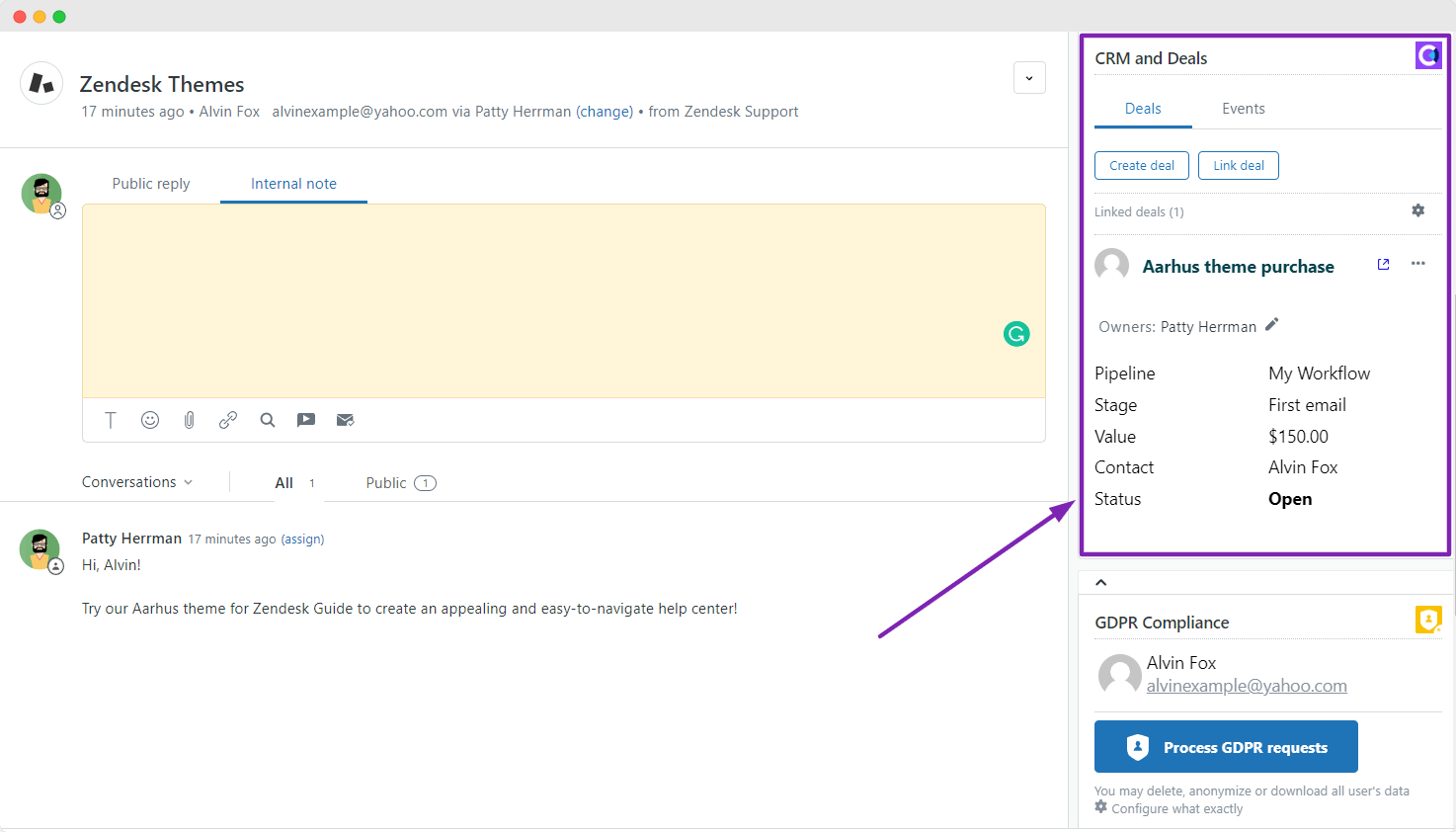Open the Aarhus theme purchase deal title
This screenshot has width=1456, height=832.
click(x=1238, y=267)
